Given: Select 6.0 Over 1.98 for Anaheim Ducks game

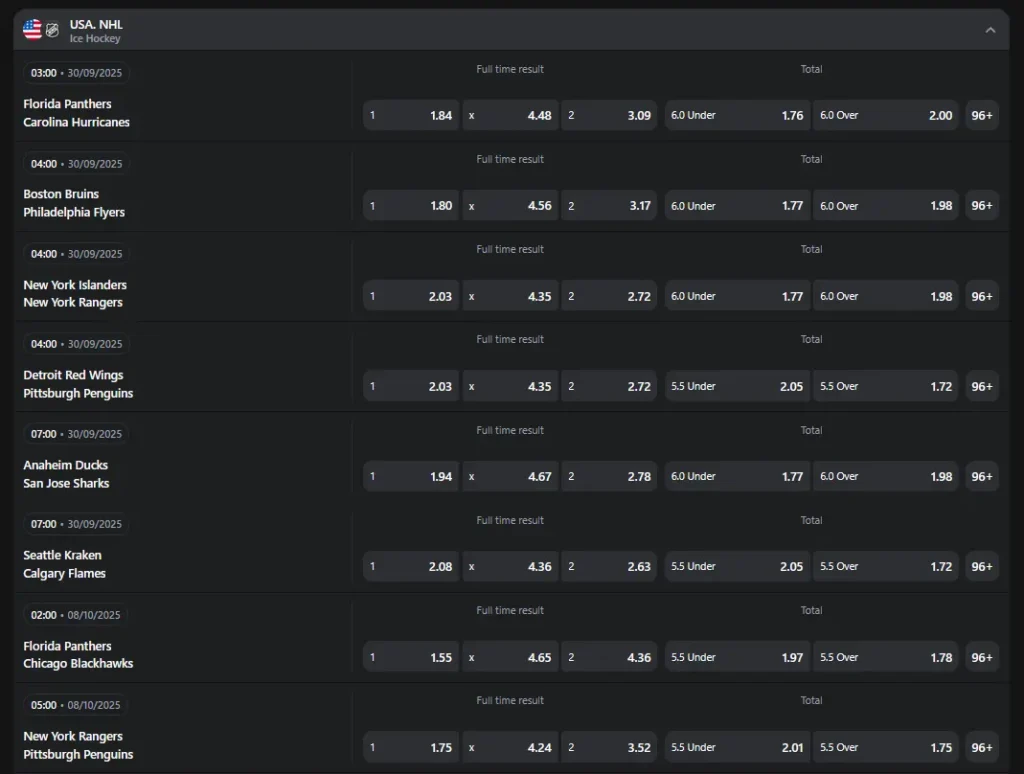Looking at the screenshot, I should (885, 477).
